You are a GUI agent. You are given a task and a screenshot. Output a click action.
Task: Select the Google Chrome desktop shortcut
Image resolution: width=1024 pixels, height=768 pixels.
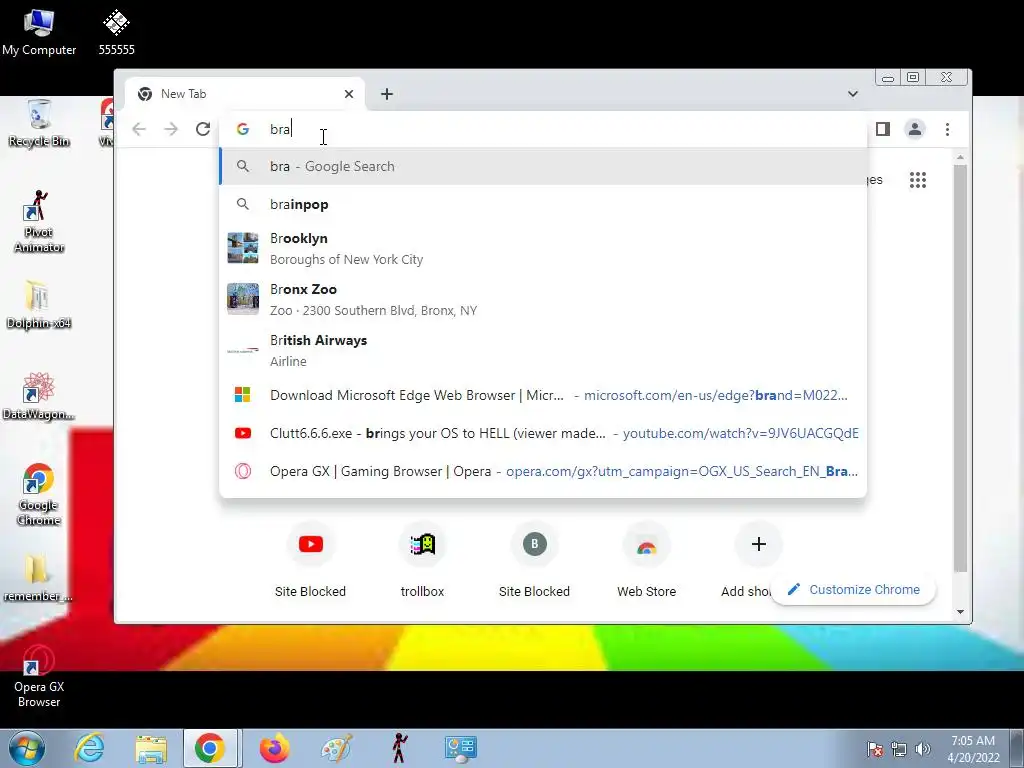(x=39, y=494)
